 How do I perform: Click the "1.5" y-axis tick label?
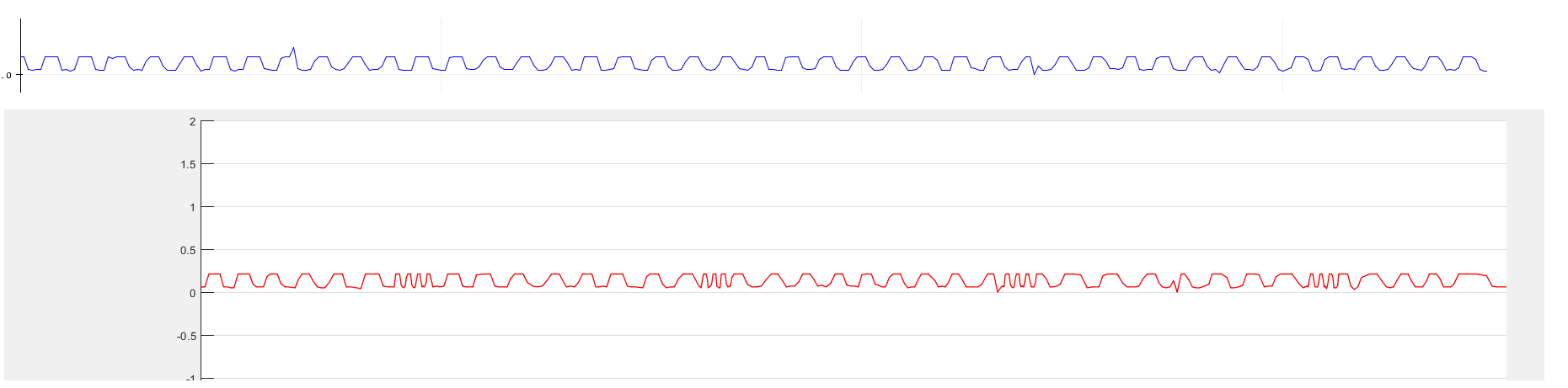[x=188, y=164]
